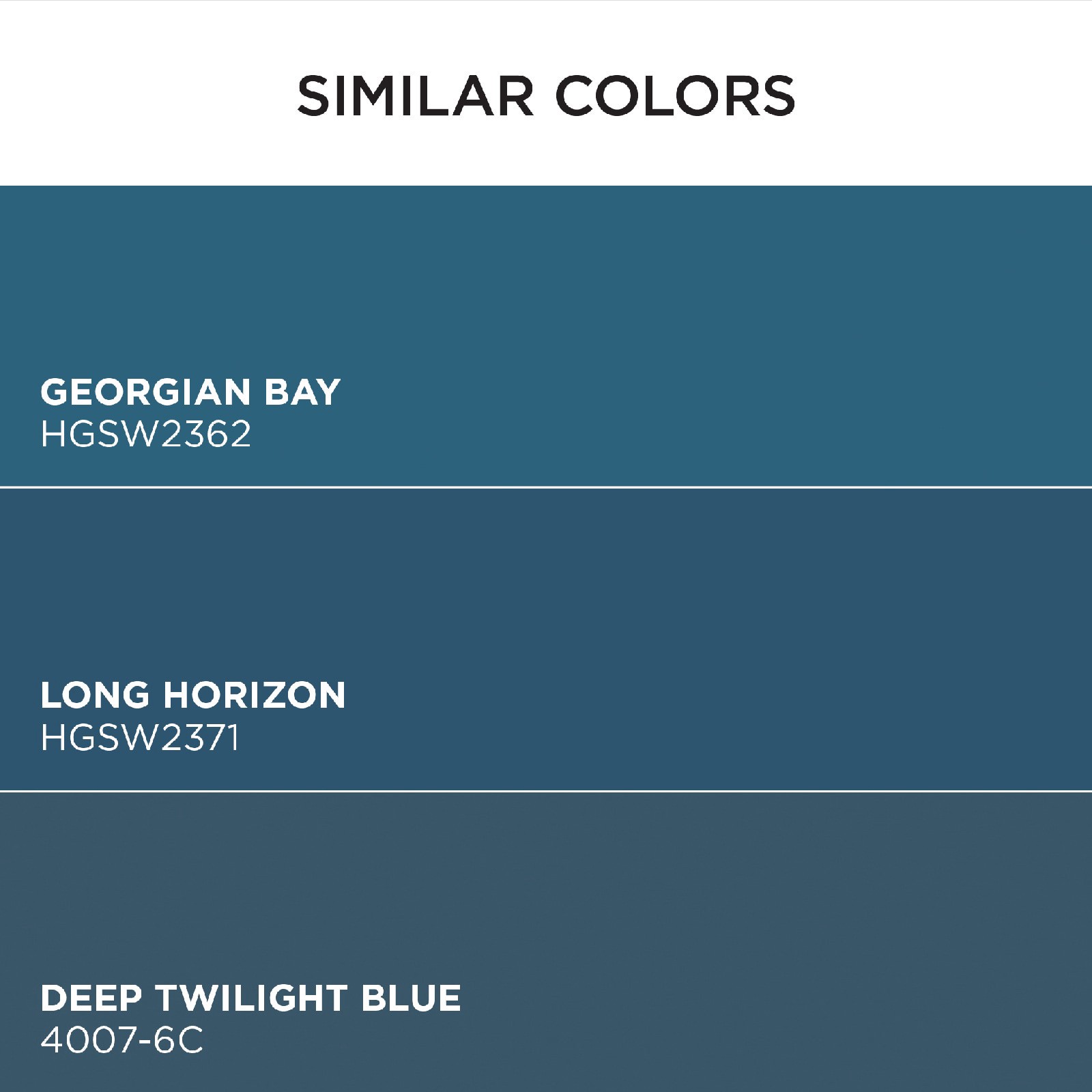The image size is (1092, 1092).
Task: Click the word COLORS in the heading
Action: click(x=677, y=96)
